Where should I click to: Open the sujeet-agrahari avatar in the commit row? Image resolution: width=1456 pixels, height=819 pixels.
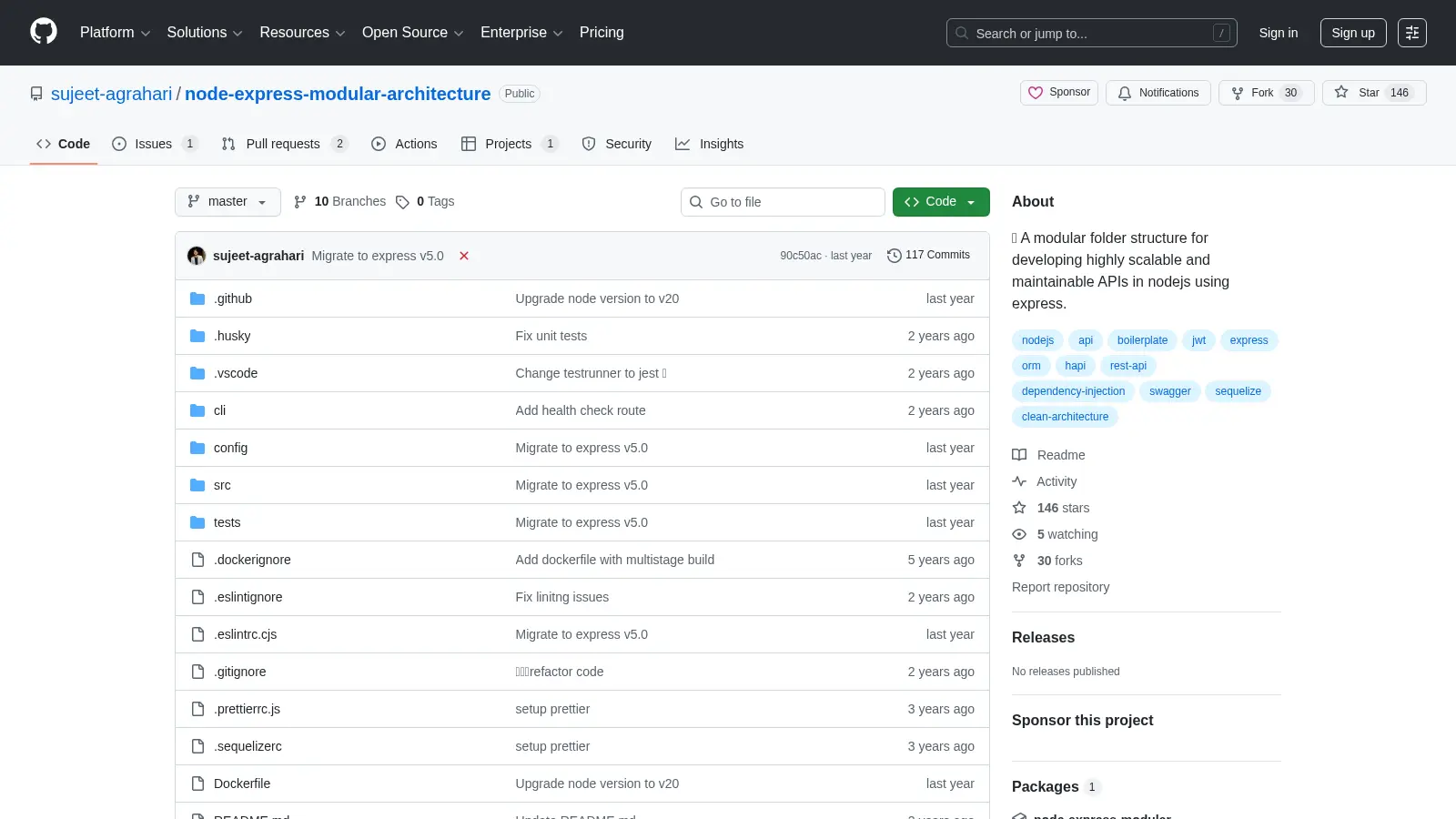pos(197,256)
